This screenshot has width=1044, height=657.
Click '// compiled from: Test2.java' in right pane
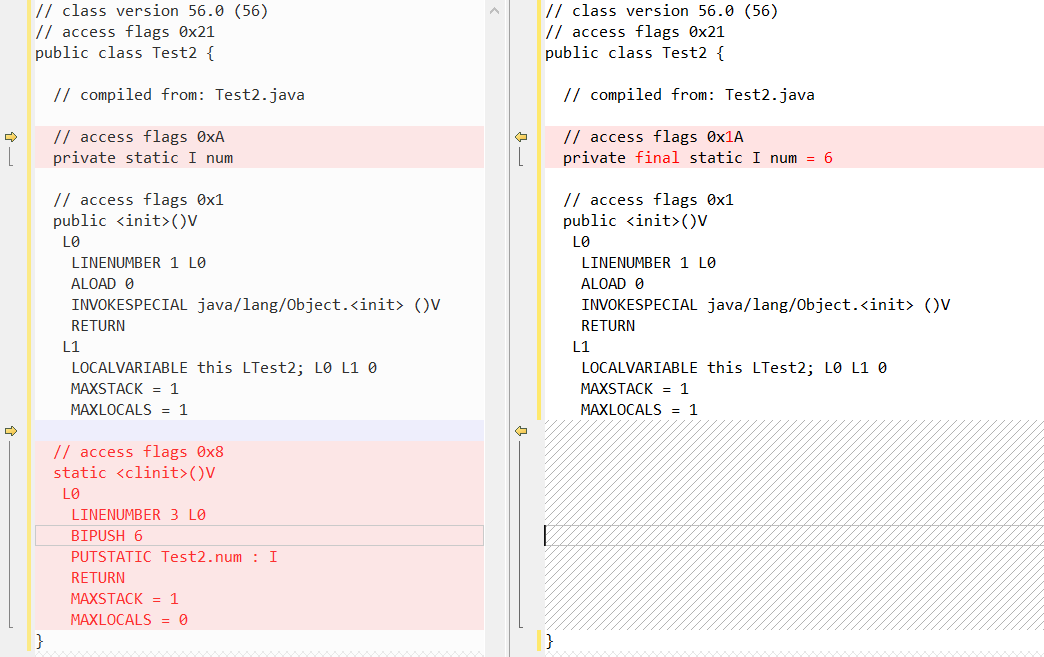(x=688, y=95)
